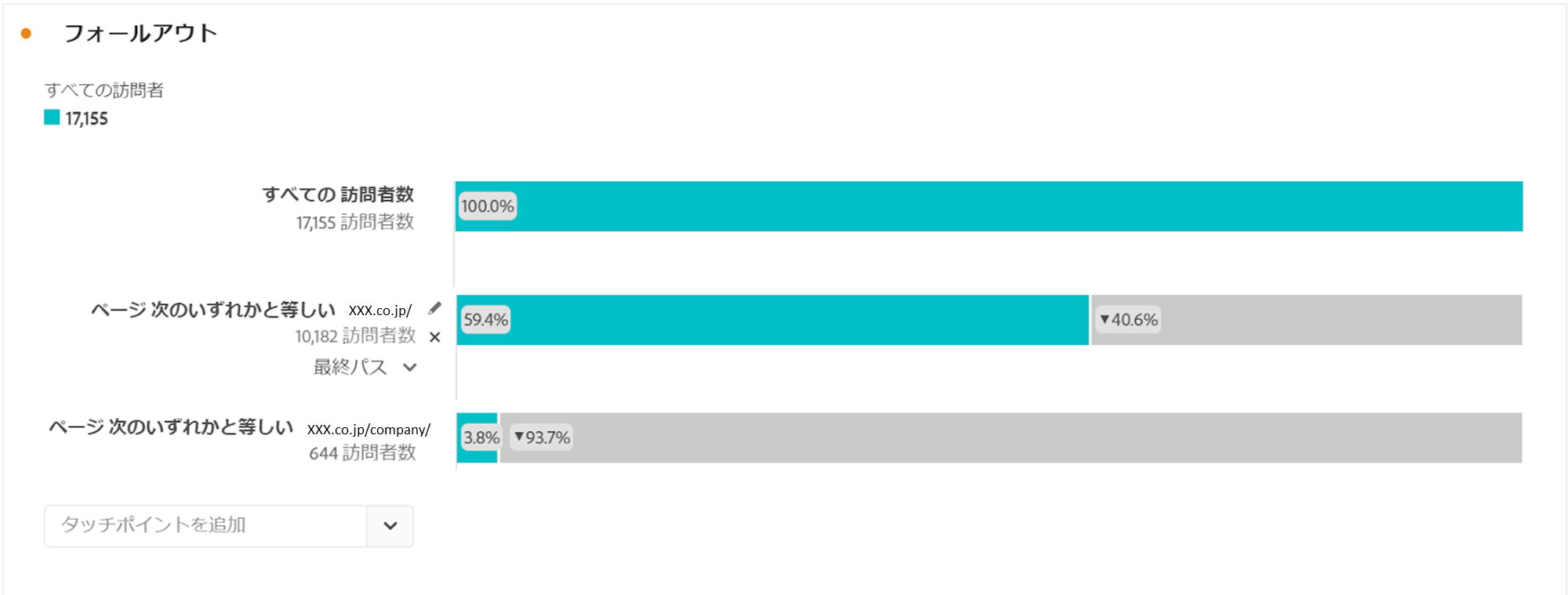
Task: Select the フォールアウト panel title
Action: (x=140, y=33)
